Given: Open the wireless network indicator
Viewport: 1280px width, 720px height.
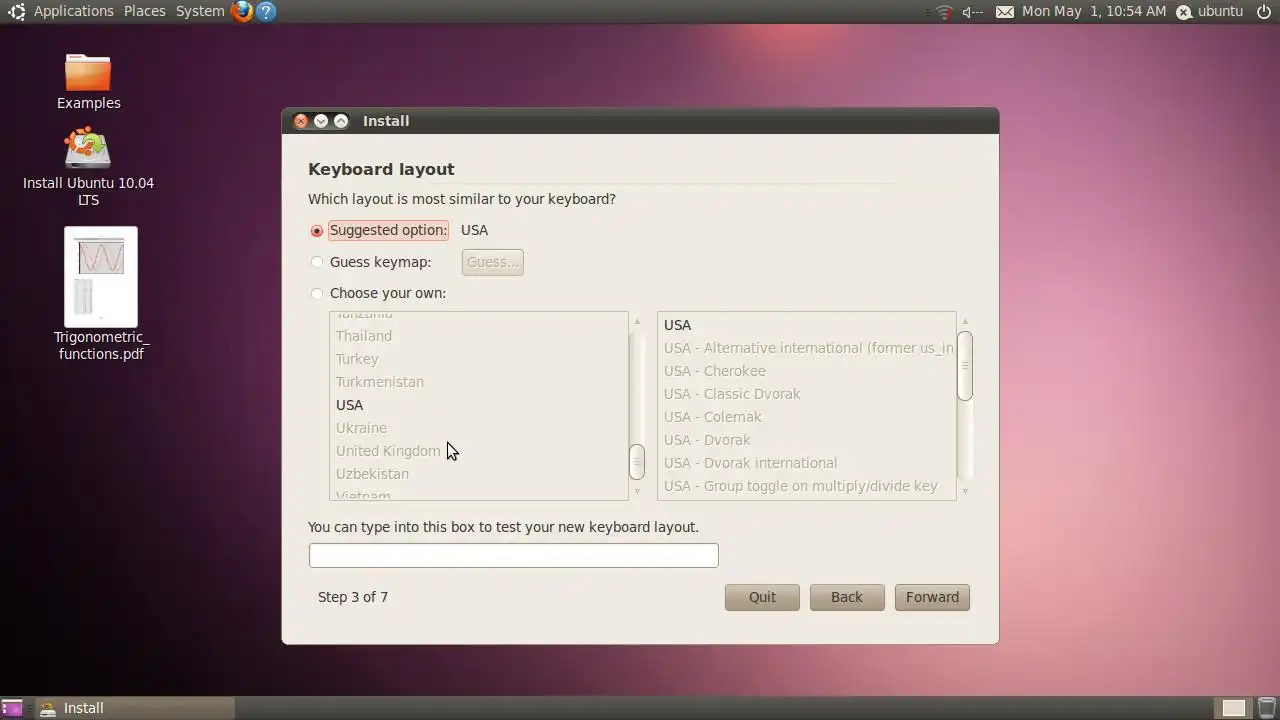Looking at the screenshot, I should click(x=944, y=12).
